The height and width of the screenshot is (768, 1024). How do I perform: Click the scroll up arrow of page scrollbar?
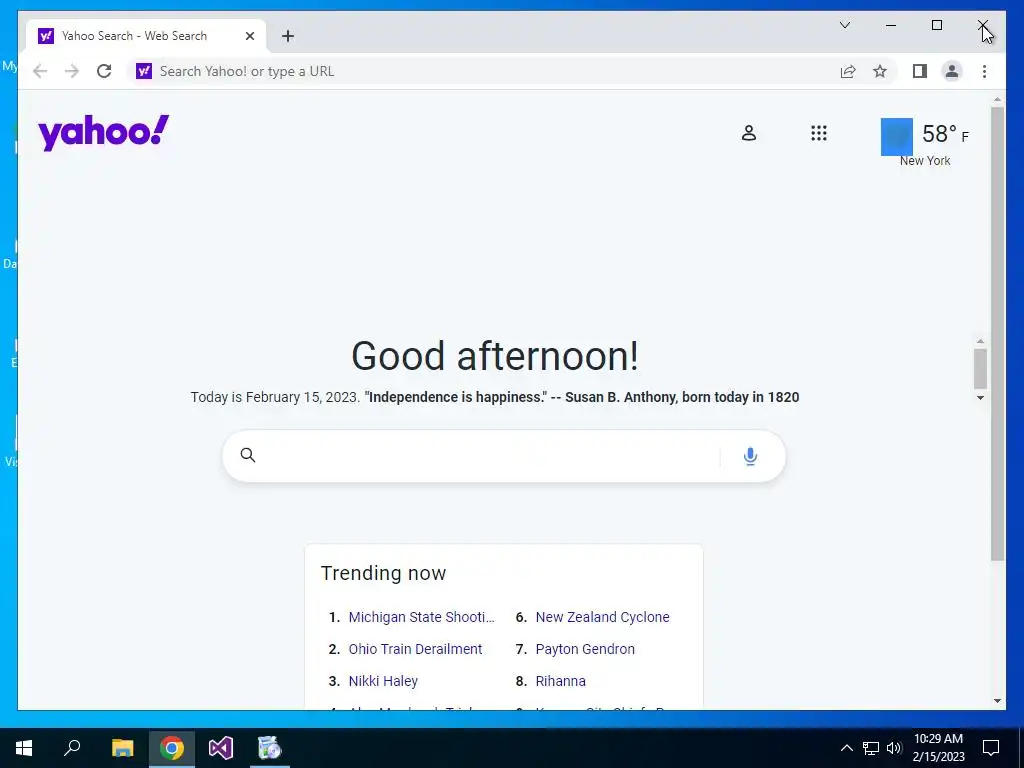point(997,99)
